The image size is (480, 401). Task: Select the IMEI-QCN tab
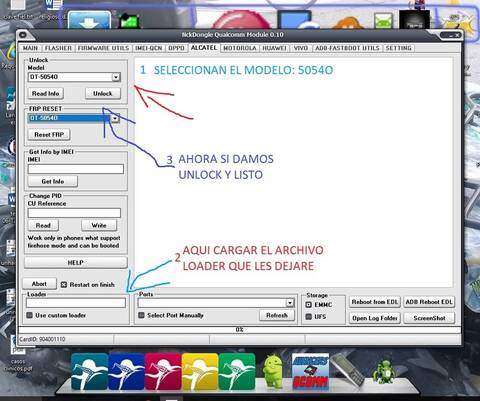[x=148, y=48]
